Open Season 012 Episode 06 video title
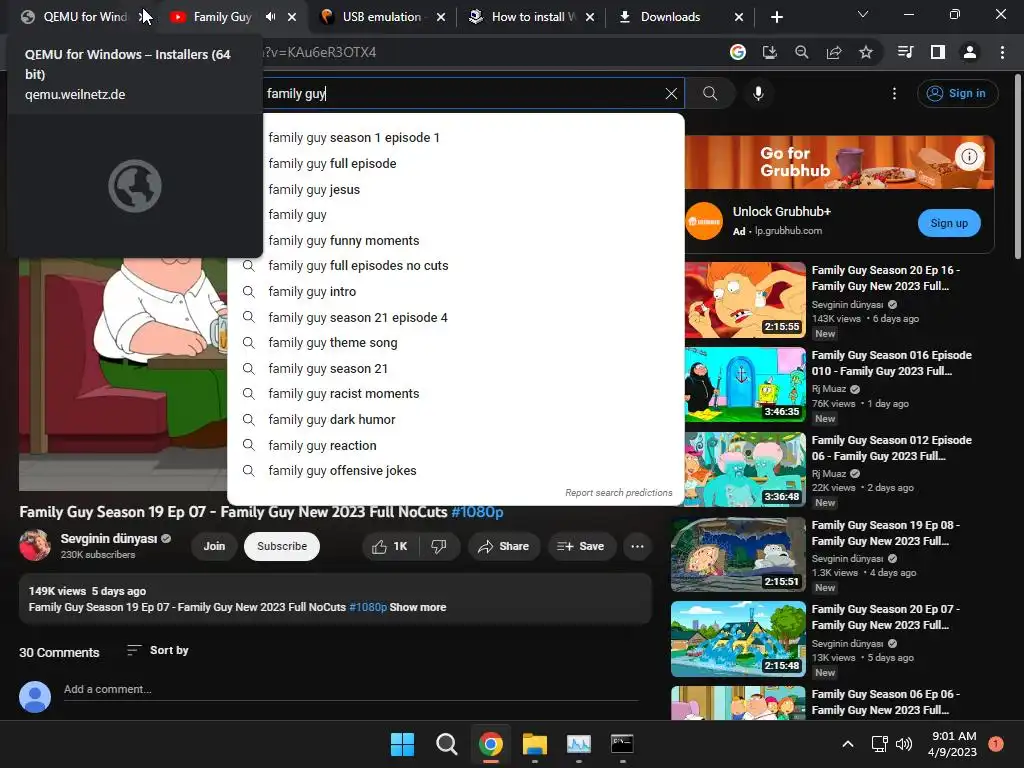1024x768 pixels. (891, 448)
